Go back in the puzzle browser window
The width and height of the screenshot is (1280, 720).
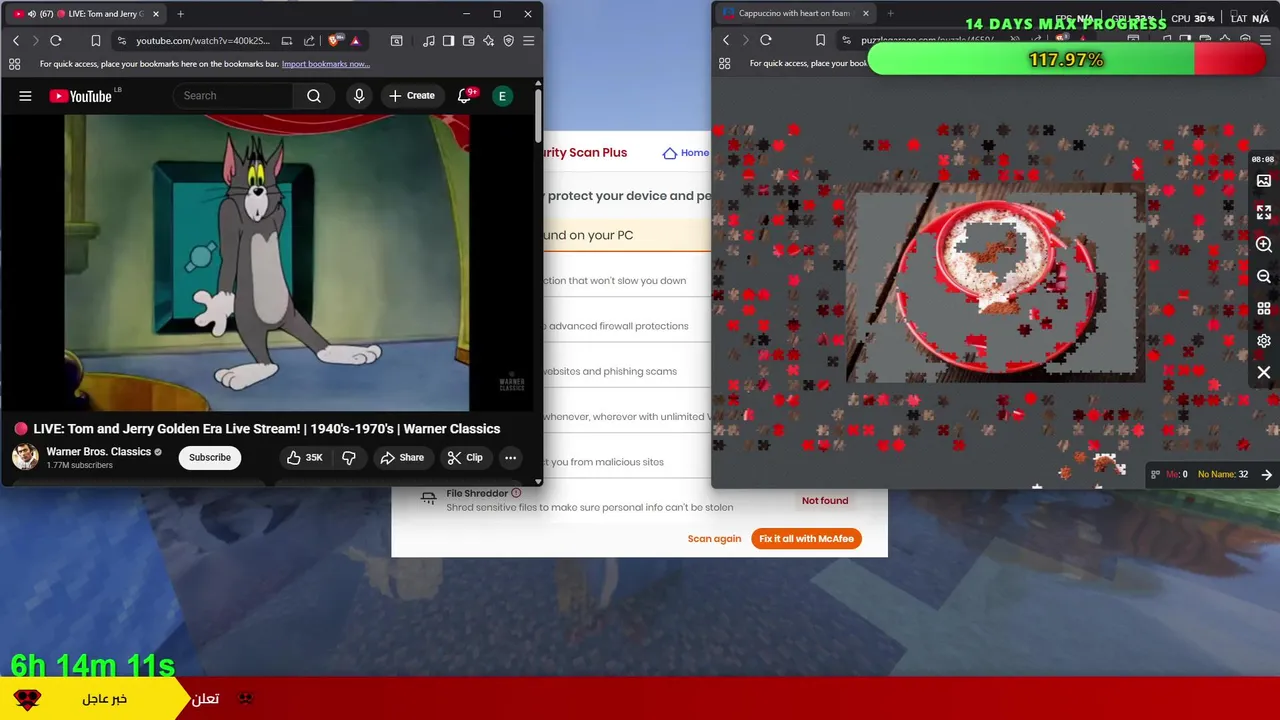(726, 40)
